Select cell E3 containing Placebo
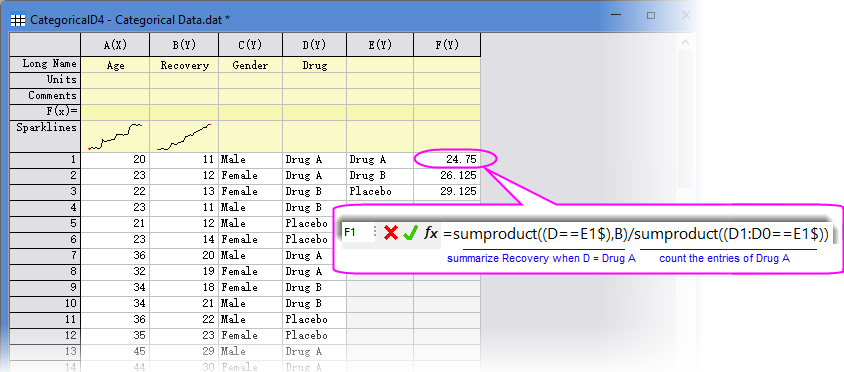 (x=380, y=192)
